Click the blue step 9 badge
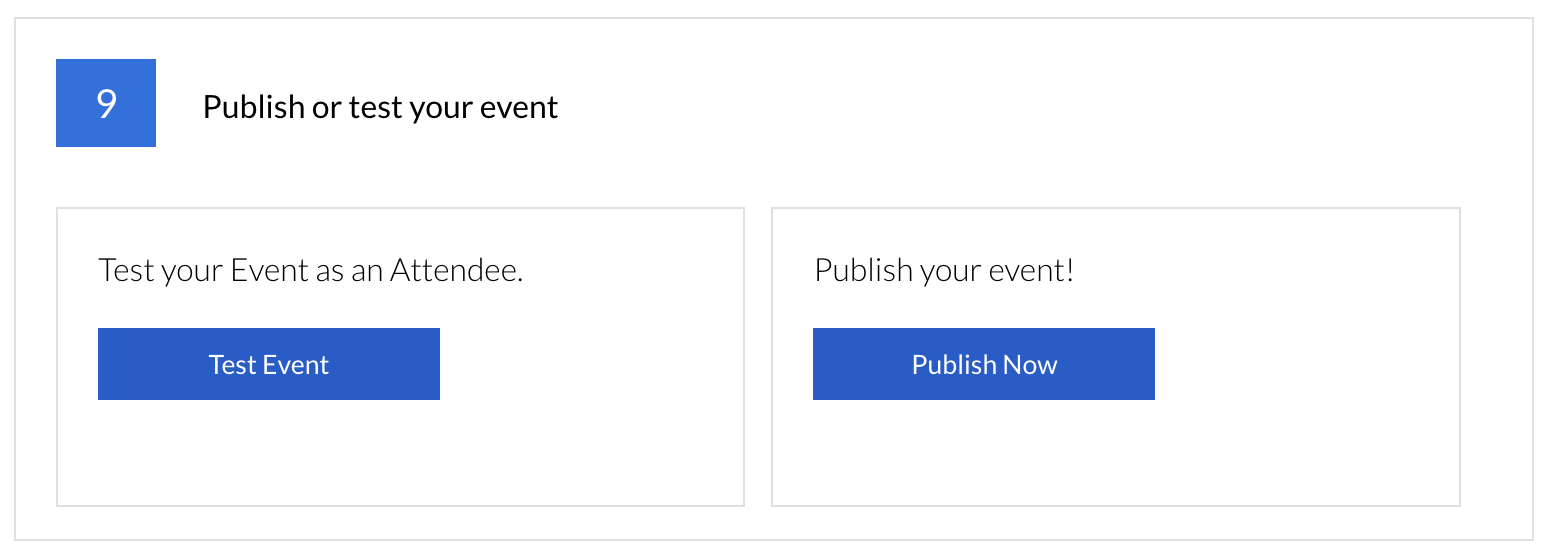This screenshot has height=556, width=1548. pyautogui.click(x=106, y=103)
